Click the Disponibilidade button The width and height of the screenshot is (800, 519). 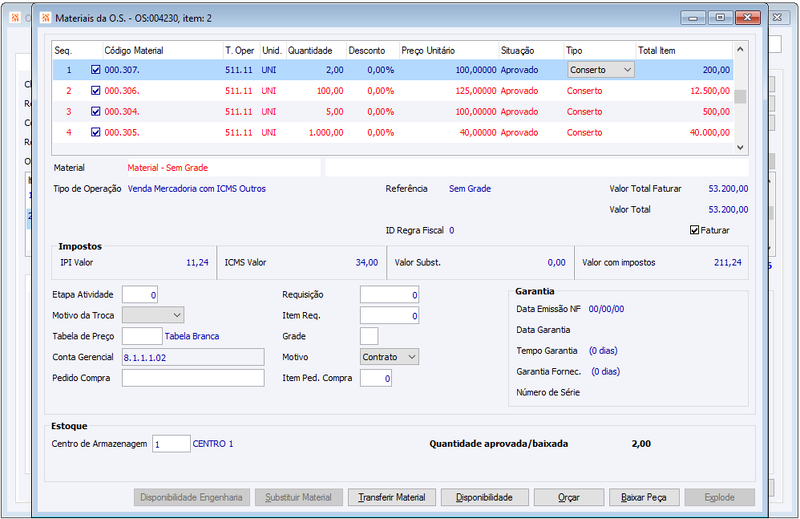pyautogui.click(x=484, y=498)
